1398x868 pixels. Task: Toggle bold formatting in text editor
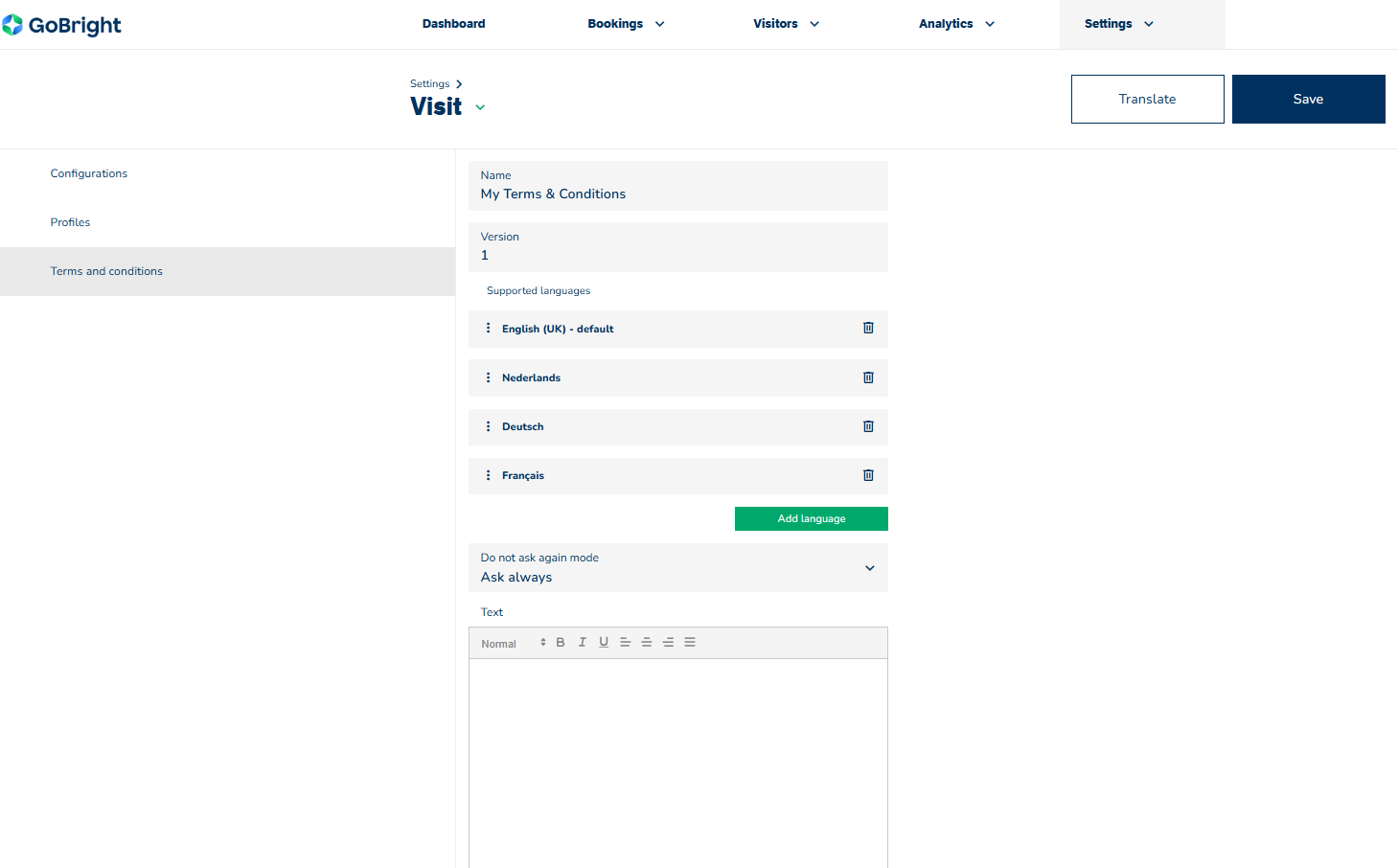(x=561, y=643)
